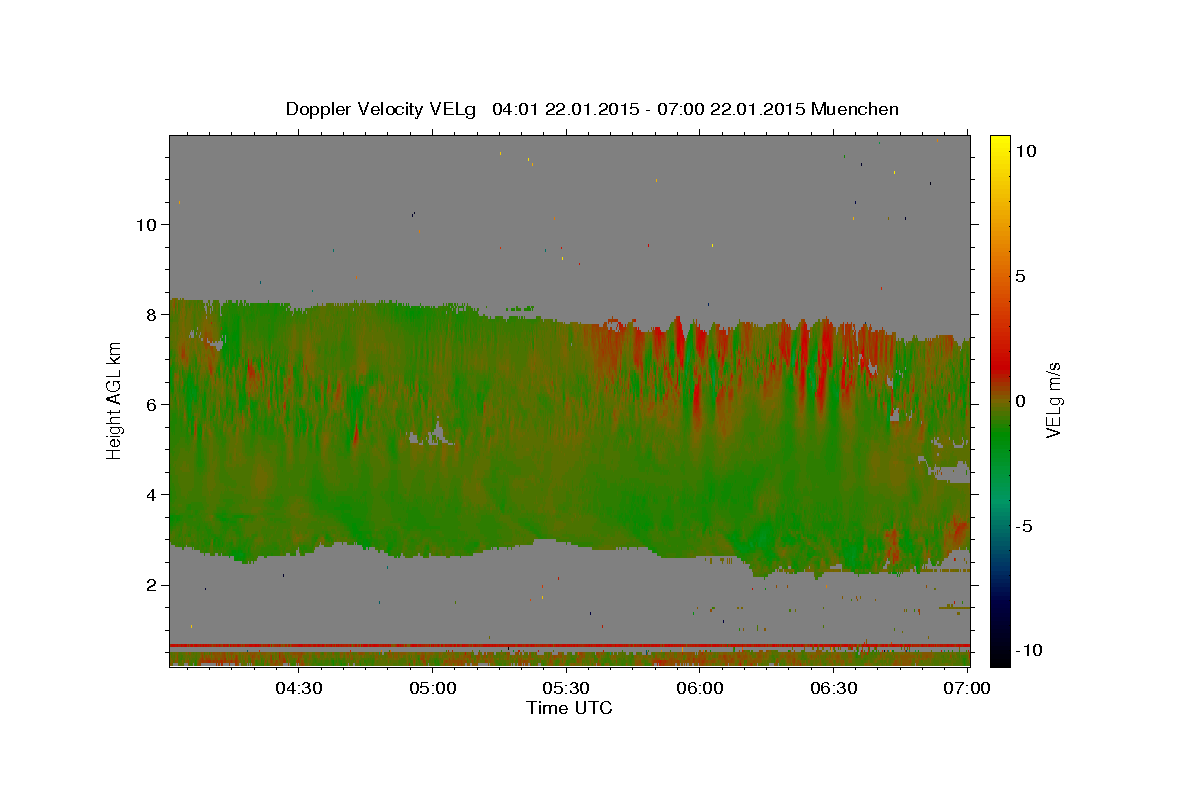Click the height axis label 4

[151, 495]
